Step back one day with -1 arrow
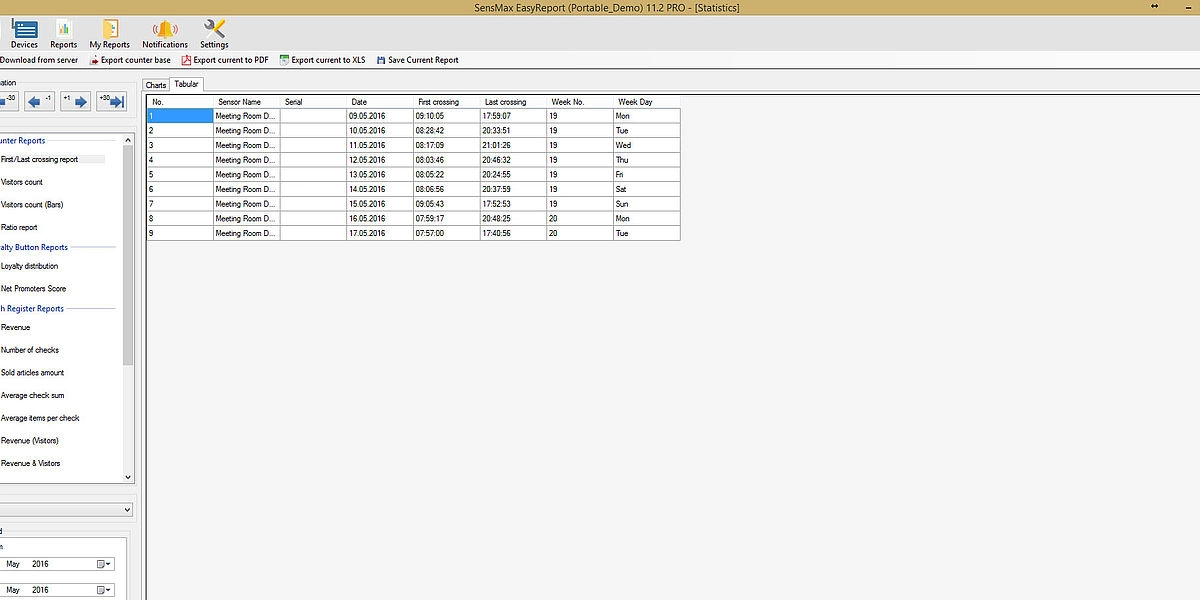 [x=40, y=101]
